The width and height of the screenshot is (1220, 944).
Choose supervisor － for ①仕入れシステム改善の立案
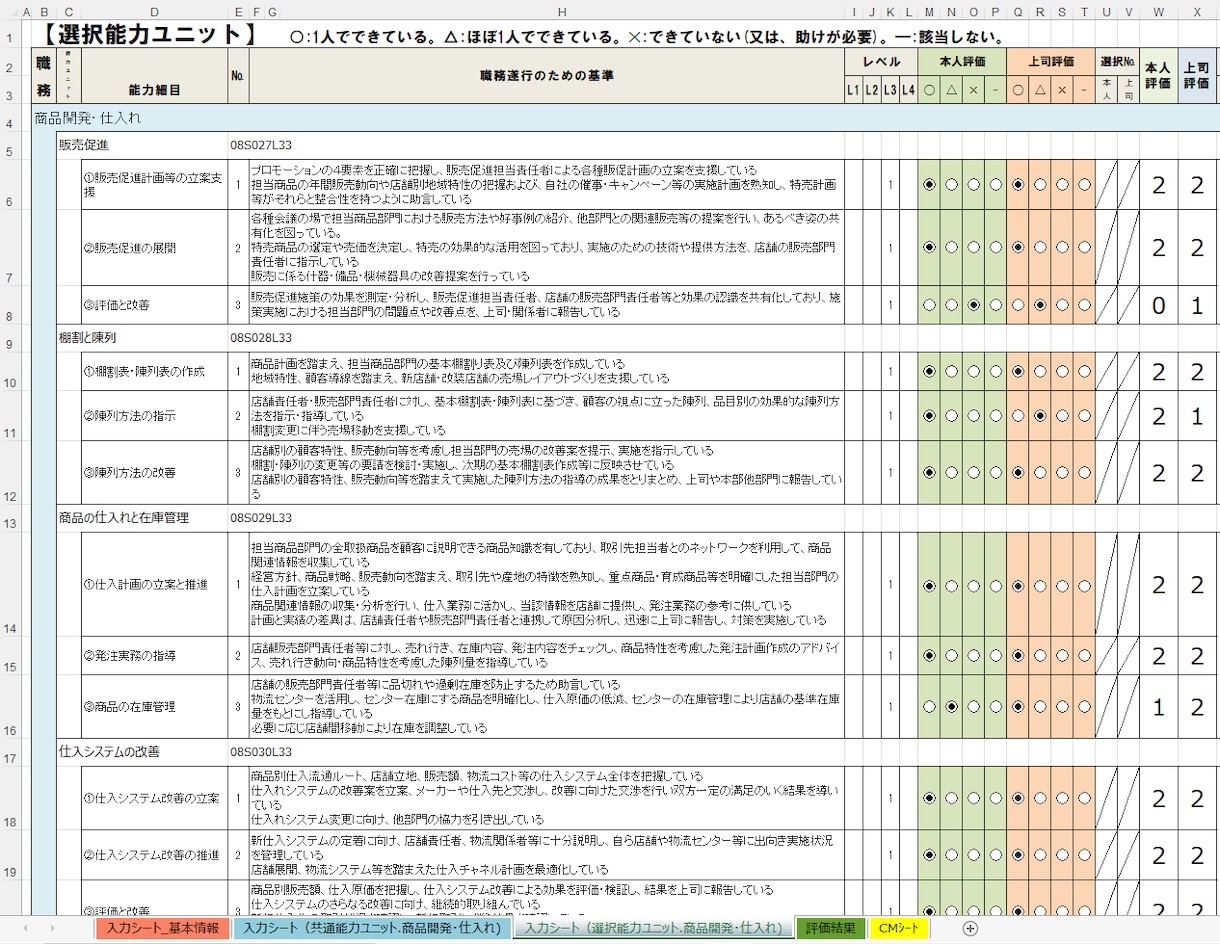(x=1084, y=798)
